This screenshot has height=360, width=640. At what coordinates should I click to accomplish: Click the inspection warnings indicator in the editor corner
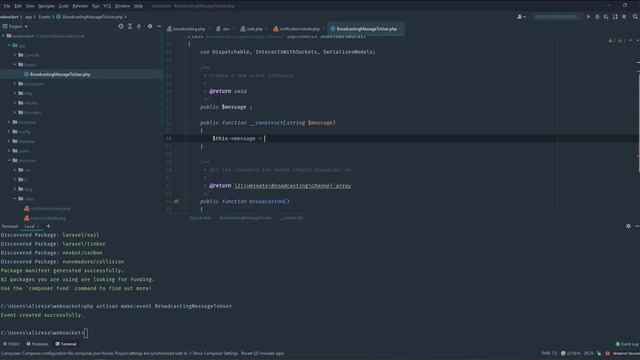click(616, 40)
